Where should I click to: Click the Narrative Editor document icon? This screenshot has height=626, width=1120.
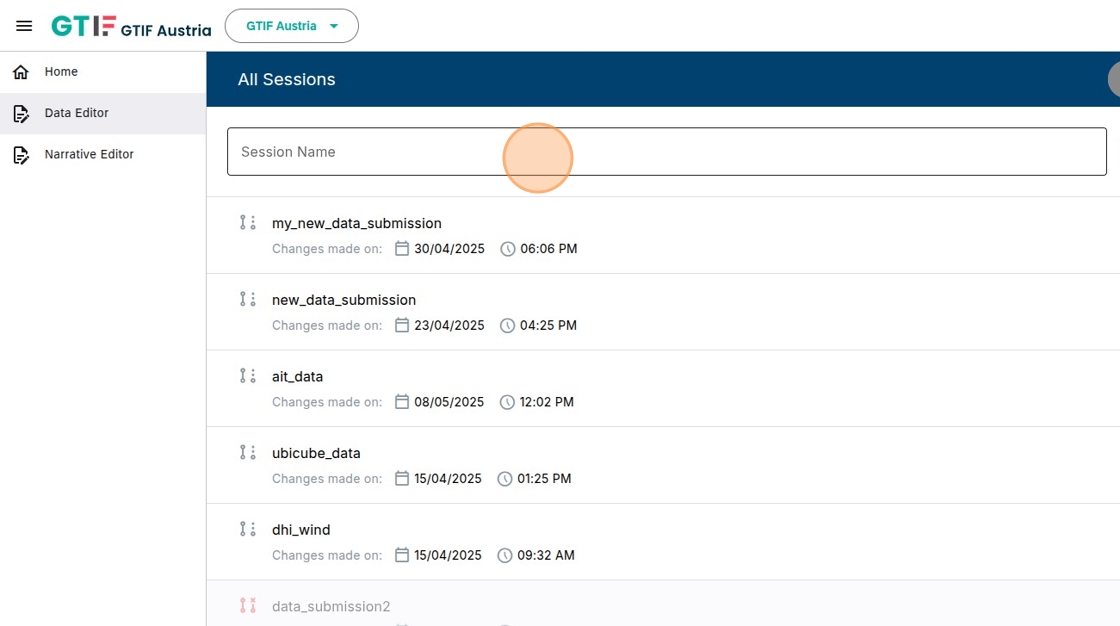point(21,154)
